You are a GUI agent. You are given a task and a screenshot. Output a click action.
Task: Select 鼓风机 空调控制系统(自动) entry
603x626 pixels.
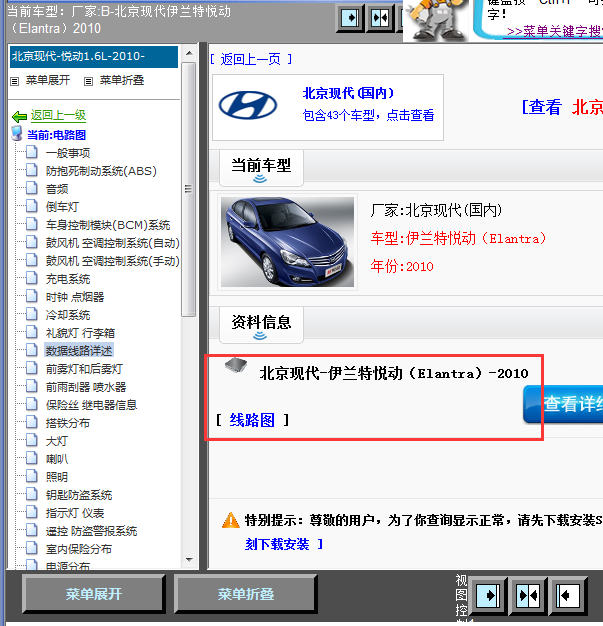[x=113, y=243]
